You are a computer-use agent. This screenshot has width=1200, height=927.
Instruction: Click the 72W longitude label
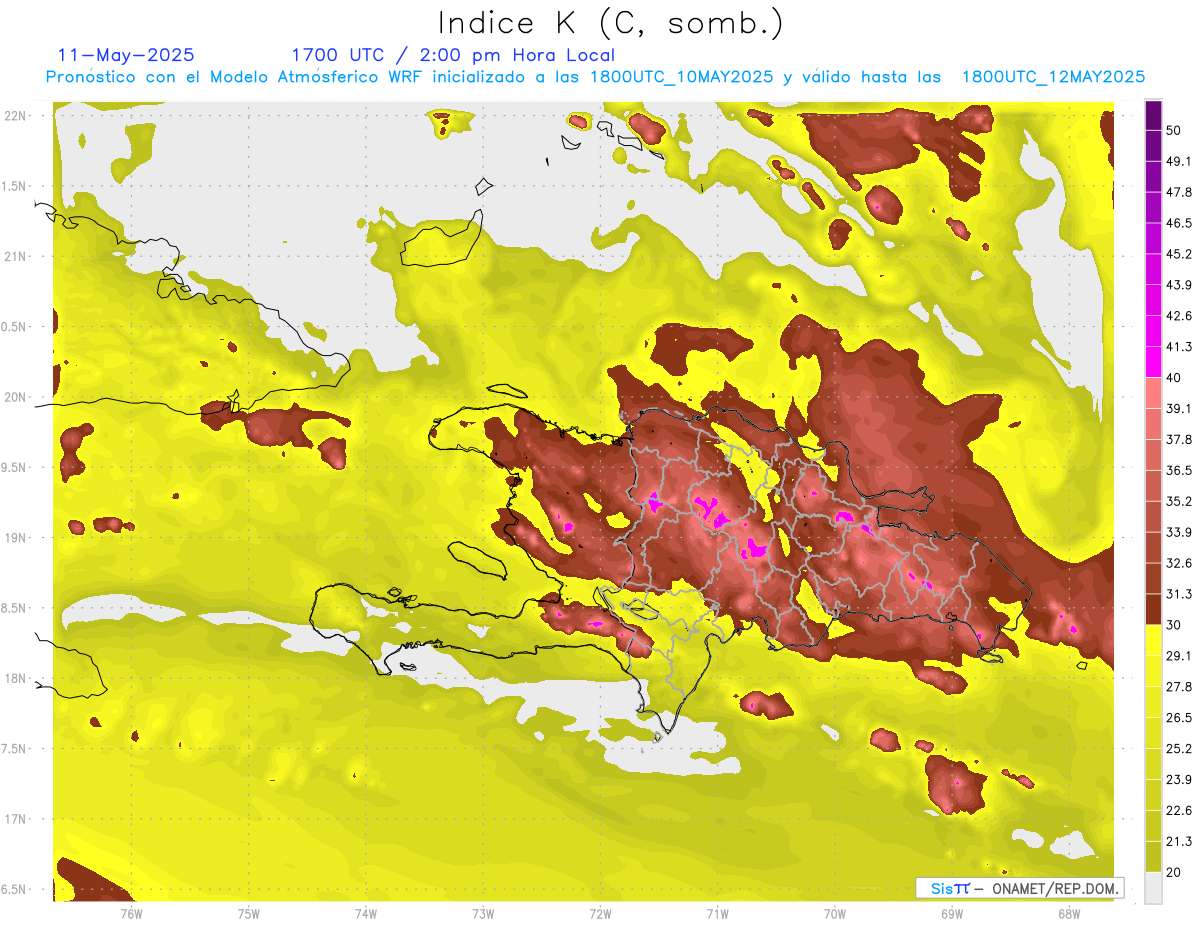tap(600, 914)
